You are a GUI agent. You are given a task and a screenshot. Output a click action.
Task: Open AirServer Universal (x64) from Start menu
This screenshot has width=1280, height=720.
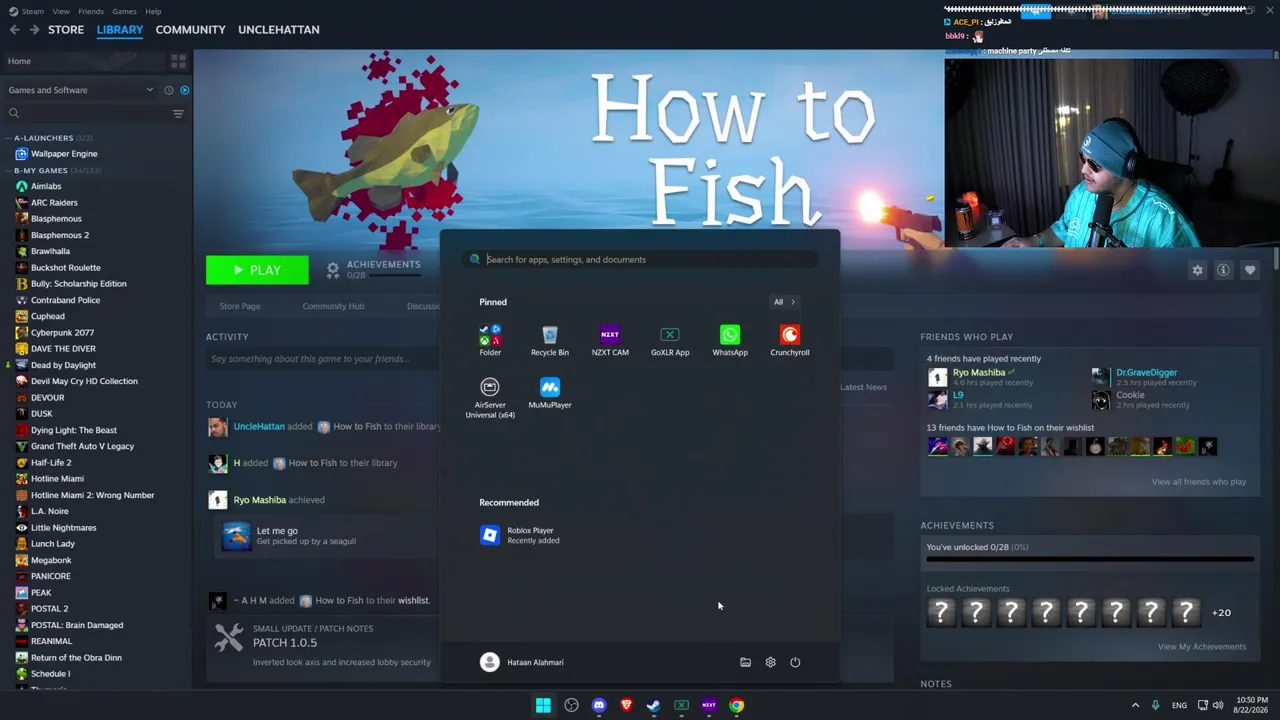tap(490, 398)
